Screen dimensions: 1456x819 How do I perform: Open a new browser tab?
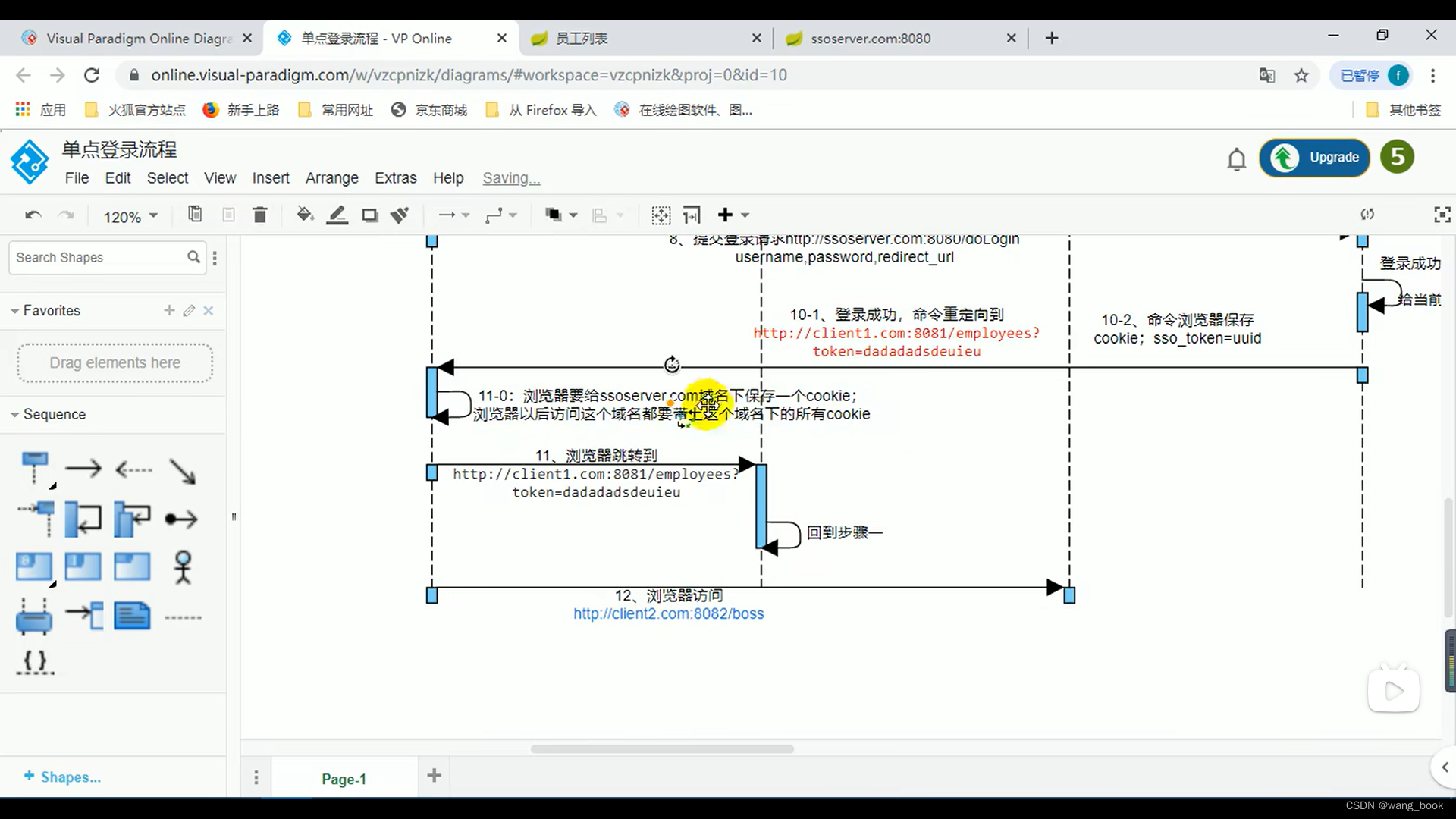pos(1052,38)
